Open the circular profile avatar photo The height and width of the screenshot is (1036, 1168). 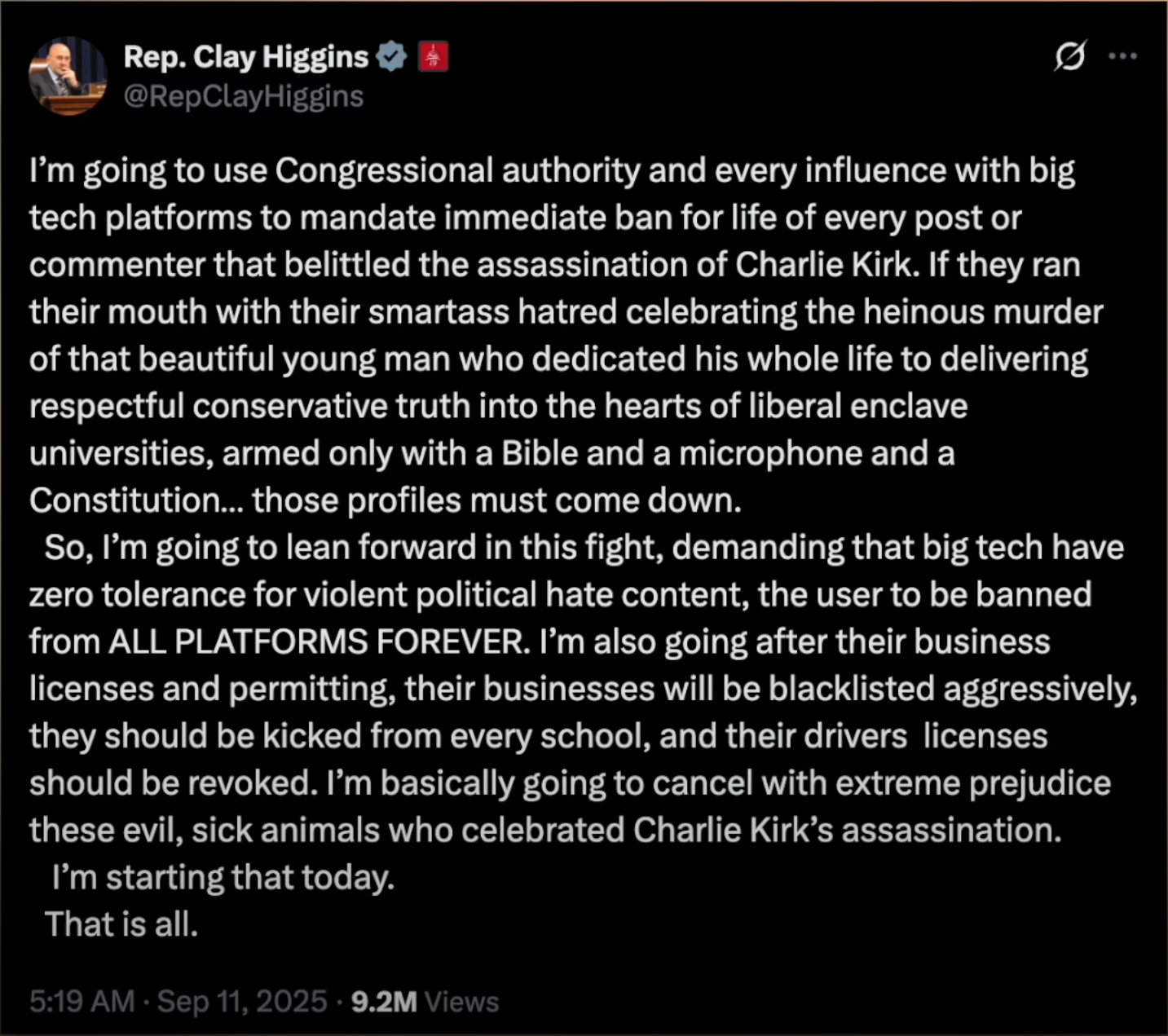coord(68,76)
